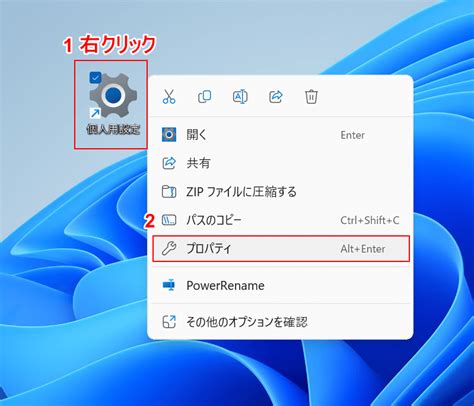Click the 個人用設定 label under the icon
474x406 pixels.
point(113,129)
